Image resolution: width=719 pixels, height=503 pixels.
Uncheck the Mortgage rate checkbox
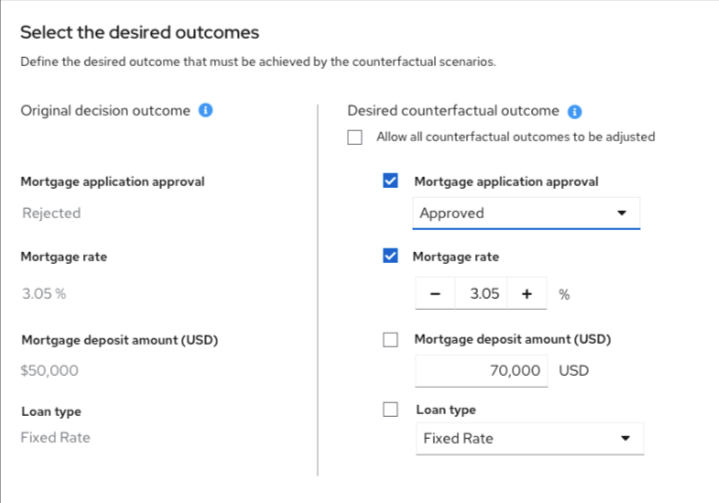coord(391,257)
